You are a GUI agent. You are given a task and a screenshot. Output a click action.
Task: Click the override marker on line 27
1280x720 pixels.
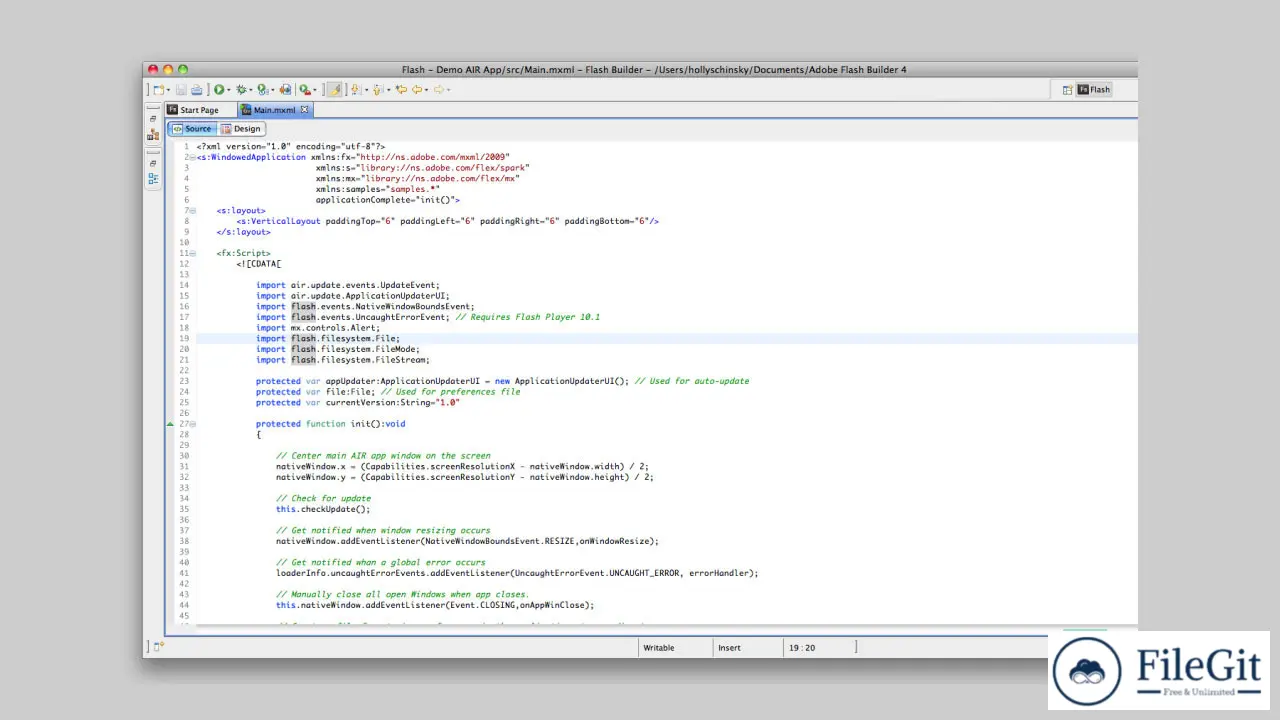click(x=171, y=424)
